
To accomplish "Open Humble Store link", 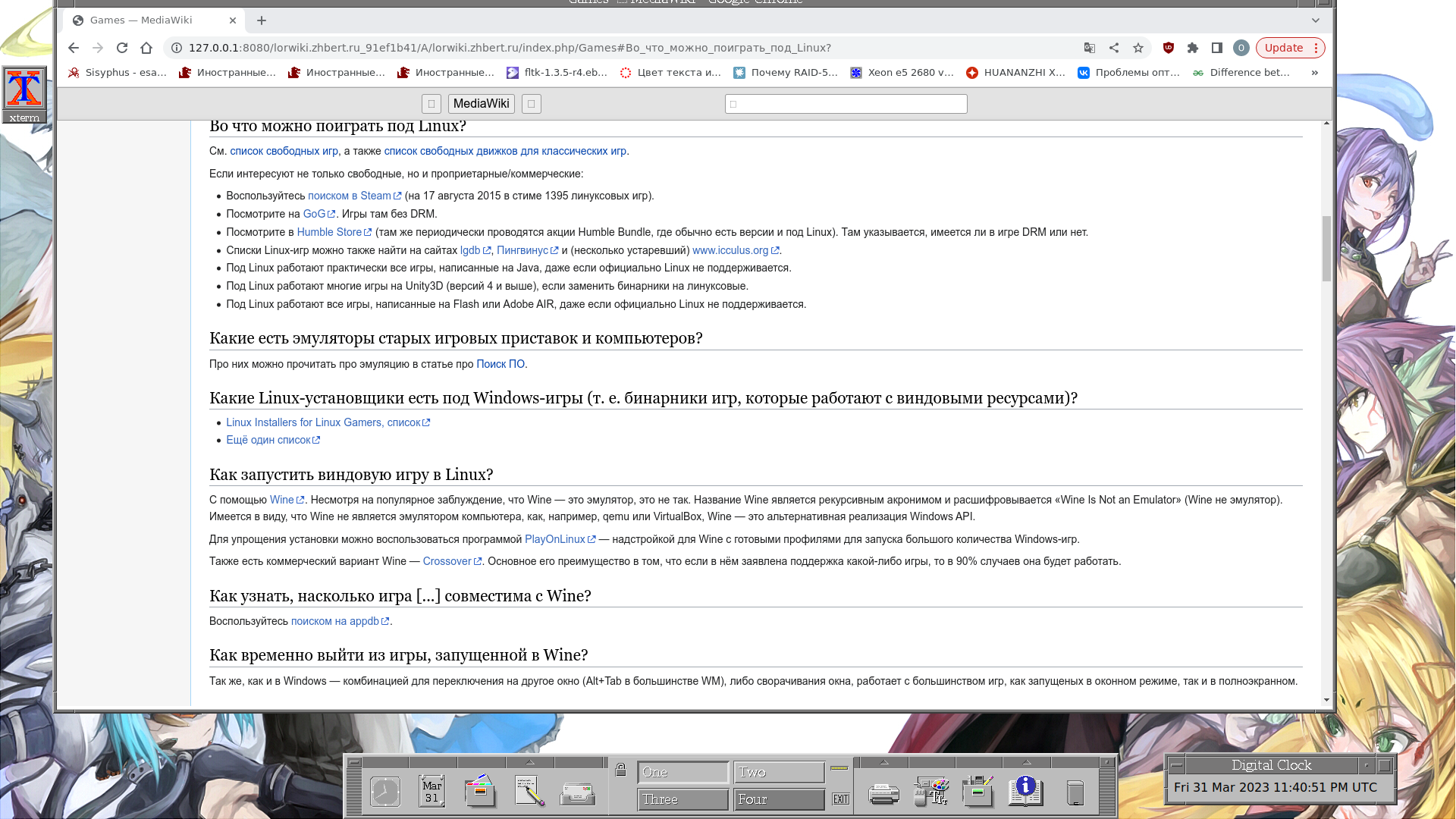I will 334,232.
